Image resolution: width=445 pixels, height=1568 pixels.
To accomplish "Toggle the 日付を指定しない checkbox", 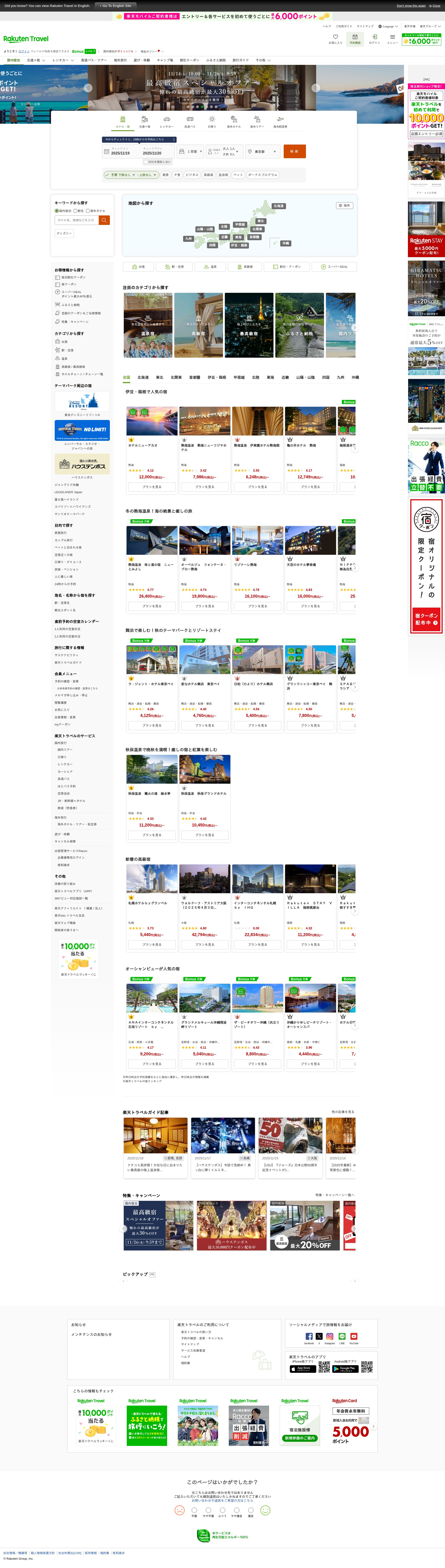I will (x=146, y=162).
